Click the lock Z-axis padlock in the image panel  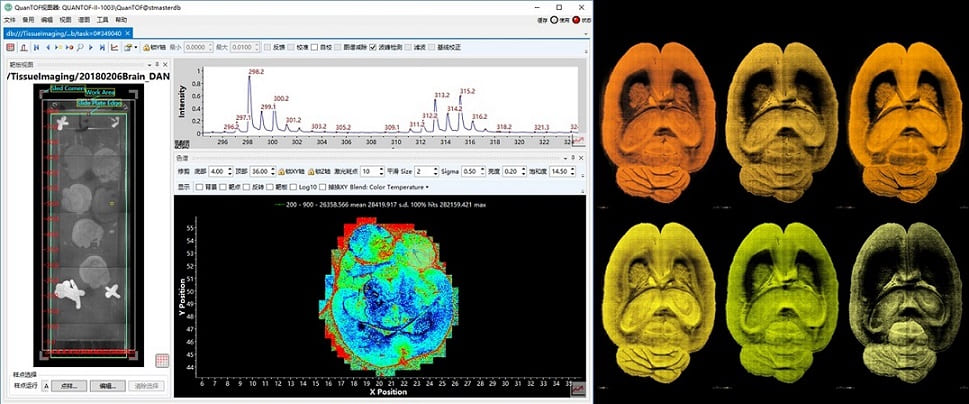pos(311,172)
